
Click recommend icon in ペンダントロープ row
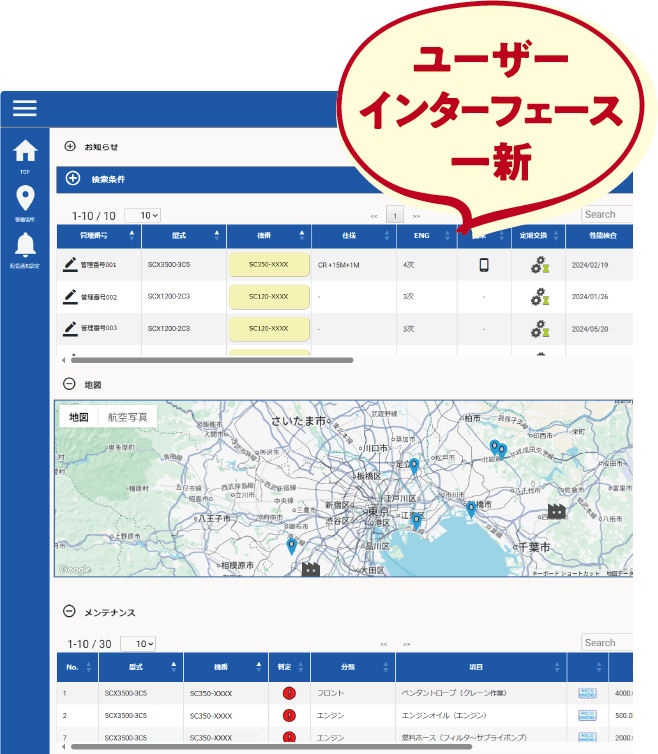pyautogui.click(x=587, y=693)
